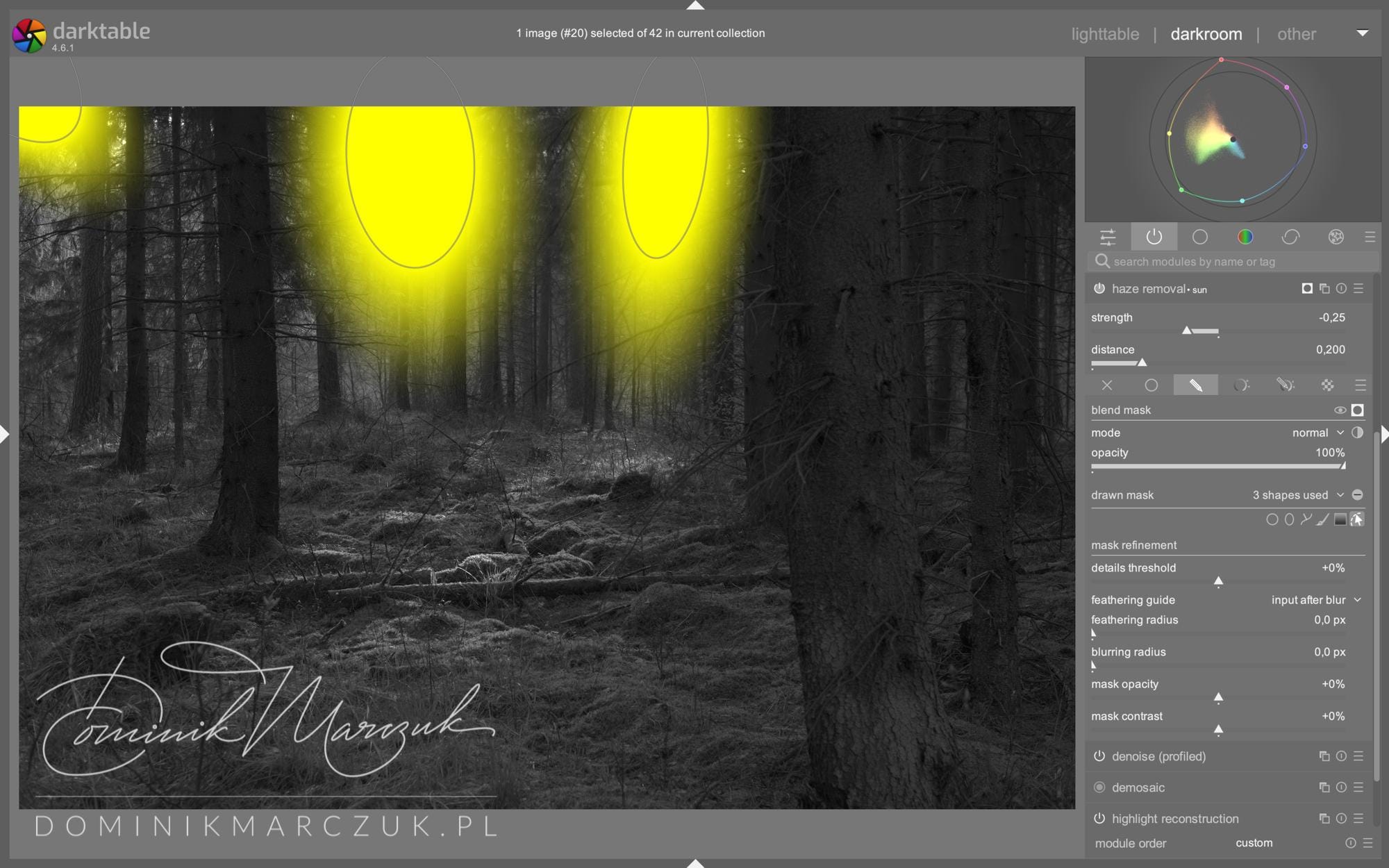Turn off blending with X icon
The width and height of the screenshot is (1389, 868).
pyautogui.click(x=1107, y=385)
